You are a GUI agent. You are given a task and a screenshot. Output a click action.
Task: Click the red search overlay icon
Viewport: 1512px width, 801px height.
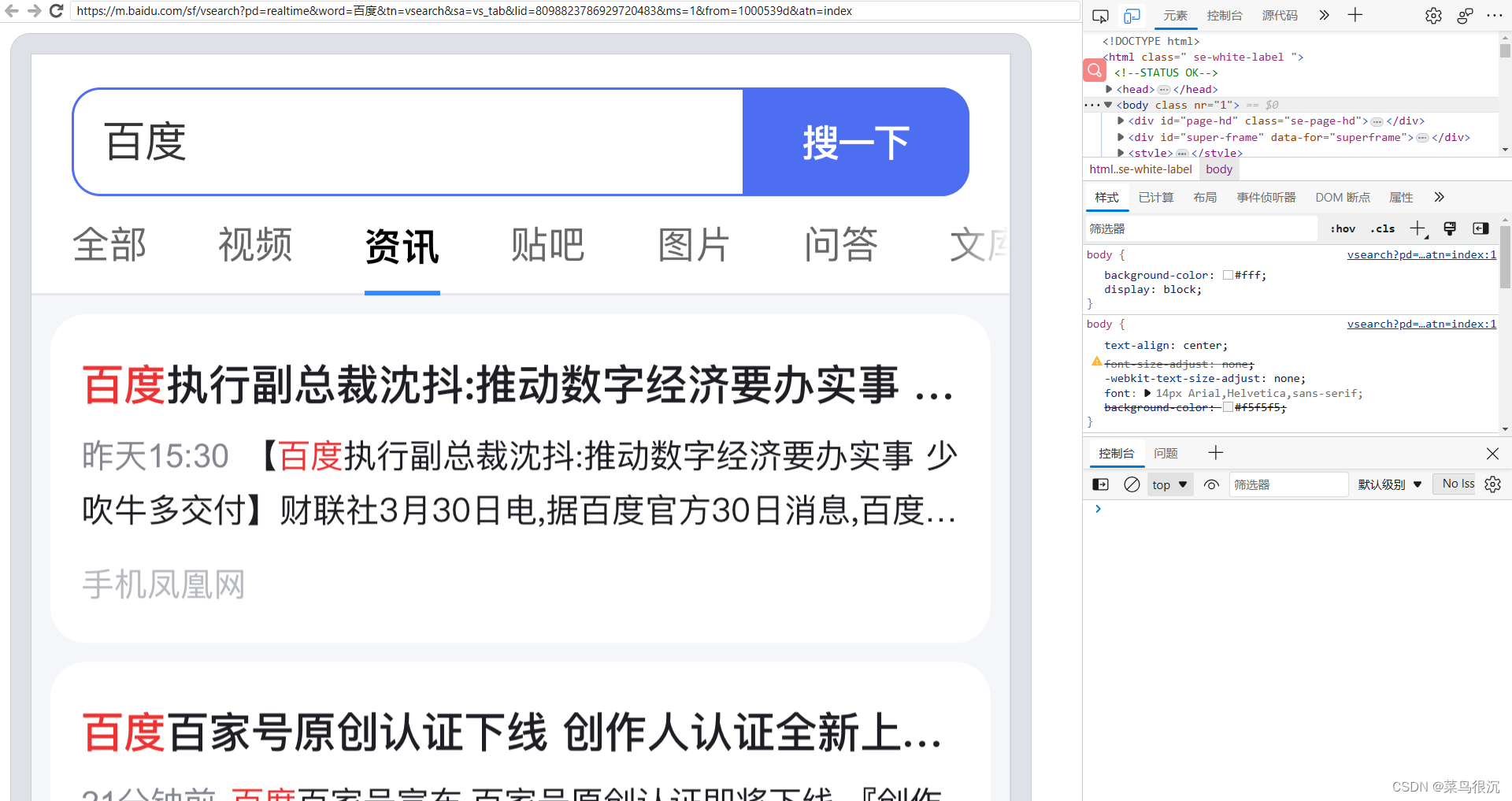tap(1095, 70)
